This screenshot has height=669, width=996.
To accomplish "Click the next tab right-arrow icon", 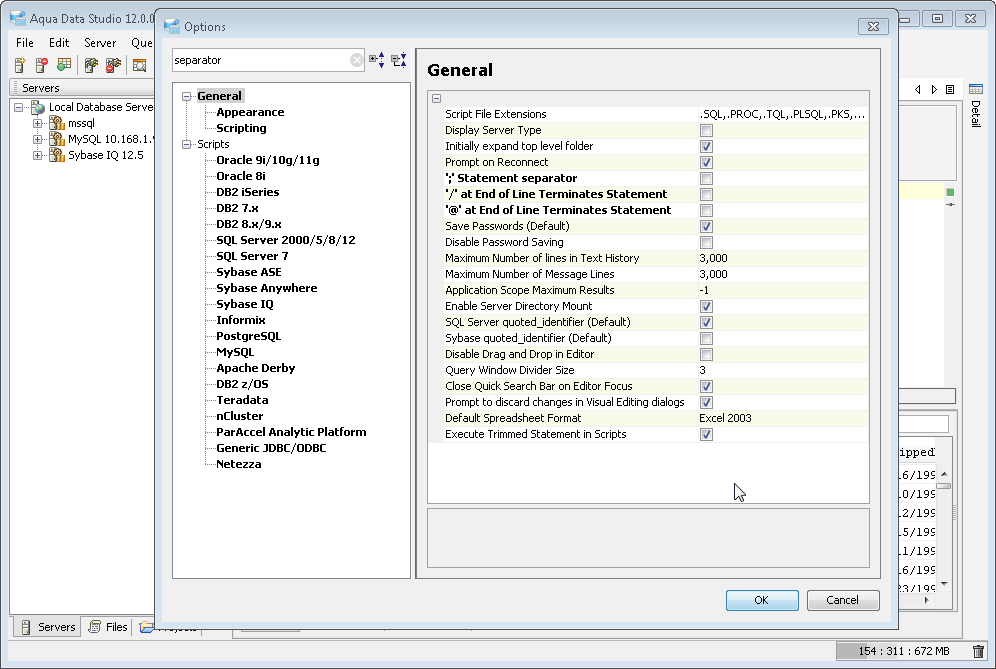I will [x=934, y=90].
